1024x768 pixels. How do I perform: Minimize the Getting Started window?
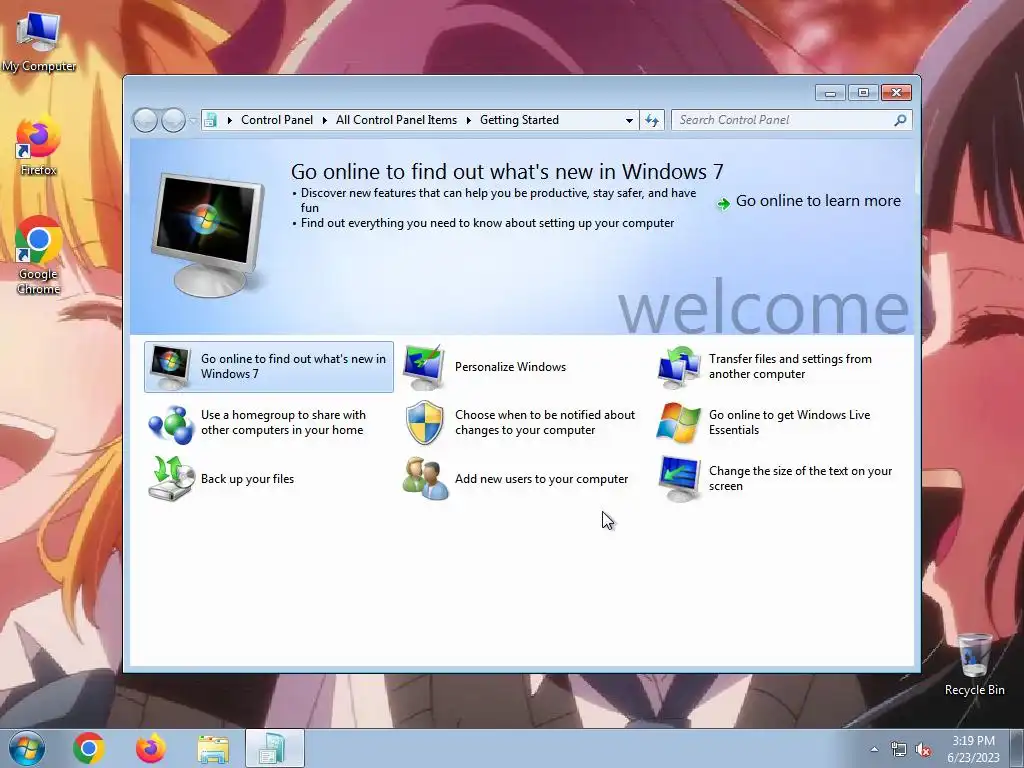[x=830, y=93]
